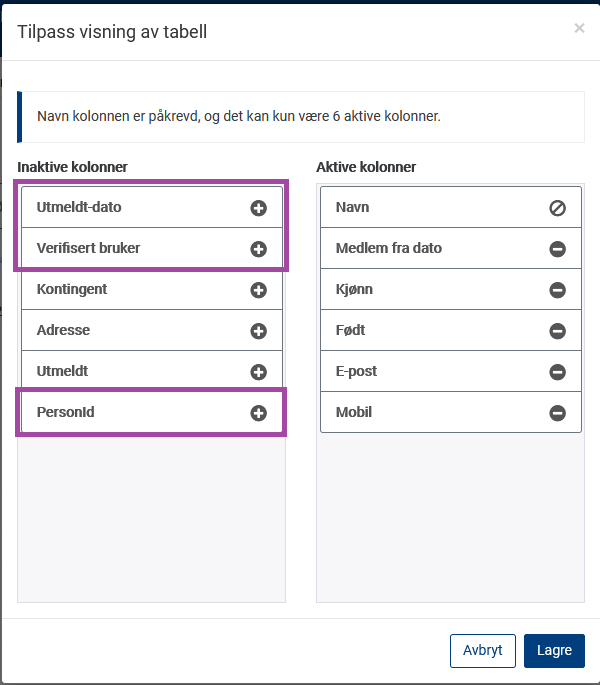Select the Kontingent inactive column row
Screen dimensions: 600x685
coord(152,289)
